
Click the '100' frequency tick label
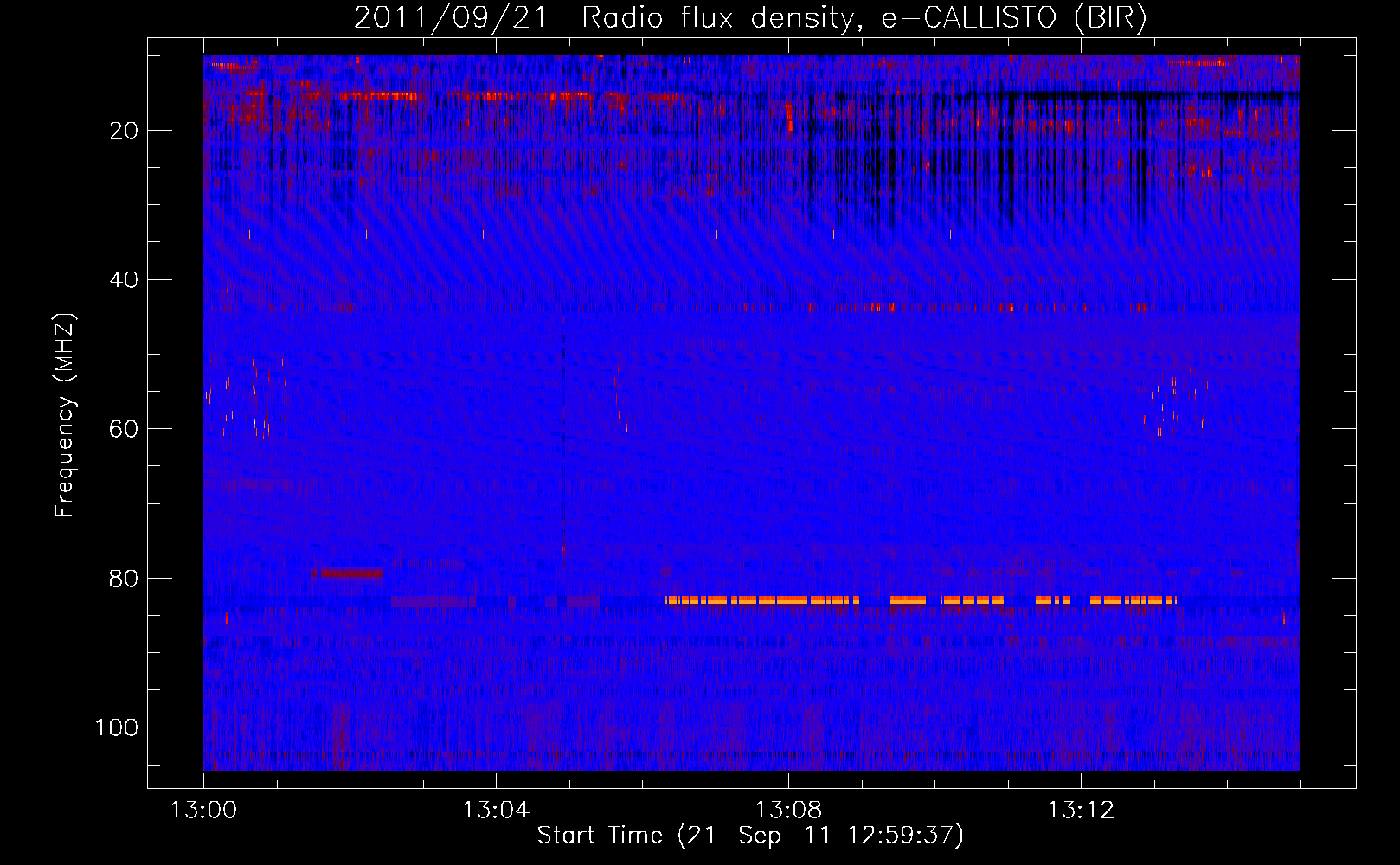tap(117, 727)
